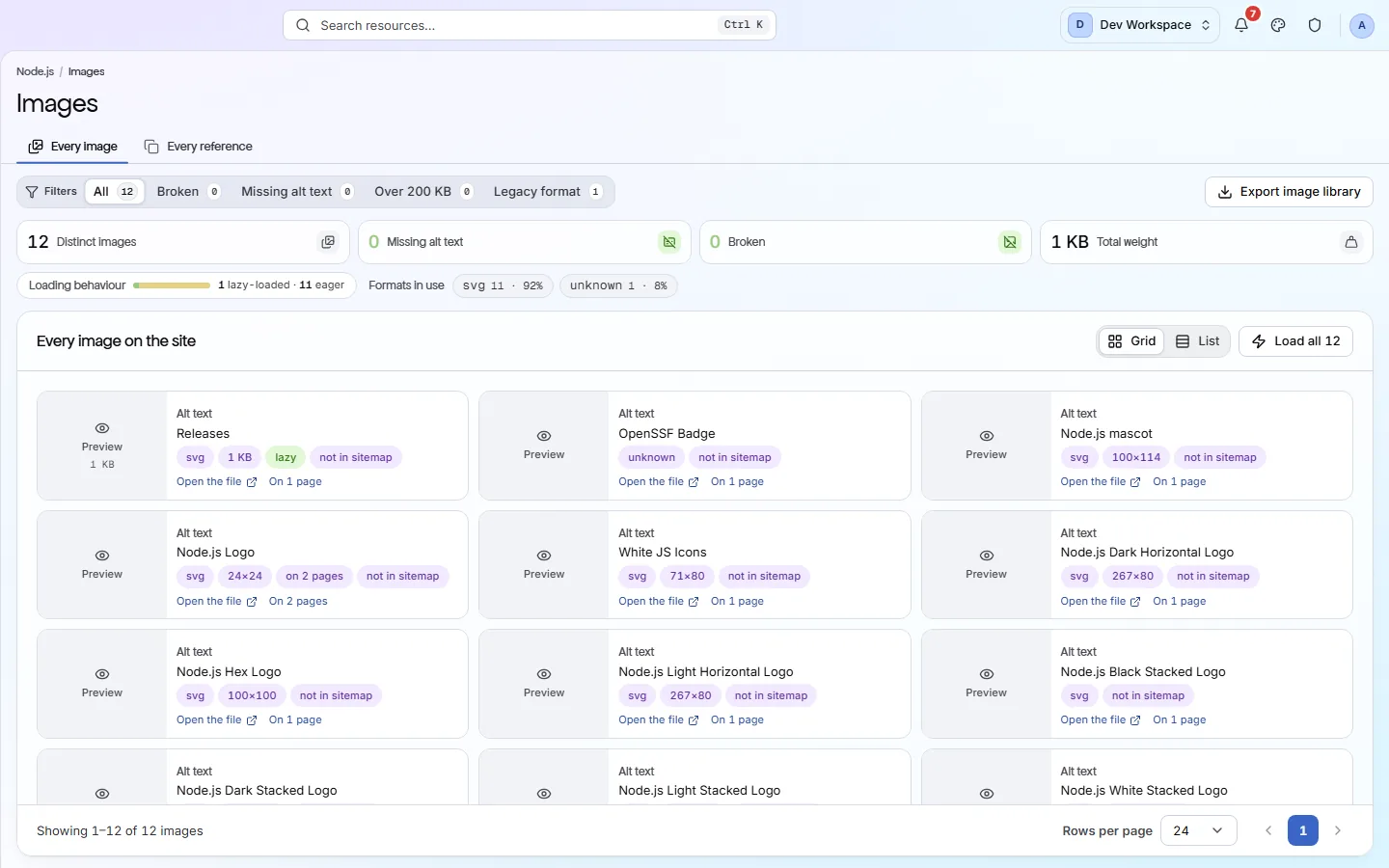The image size is (1389, 868).
Task: Filter by Broken images
Action: click(189, 192)
